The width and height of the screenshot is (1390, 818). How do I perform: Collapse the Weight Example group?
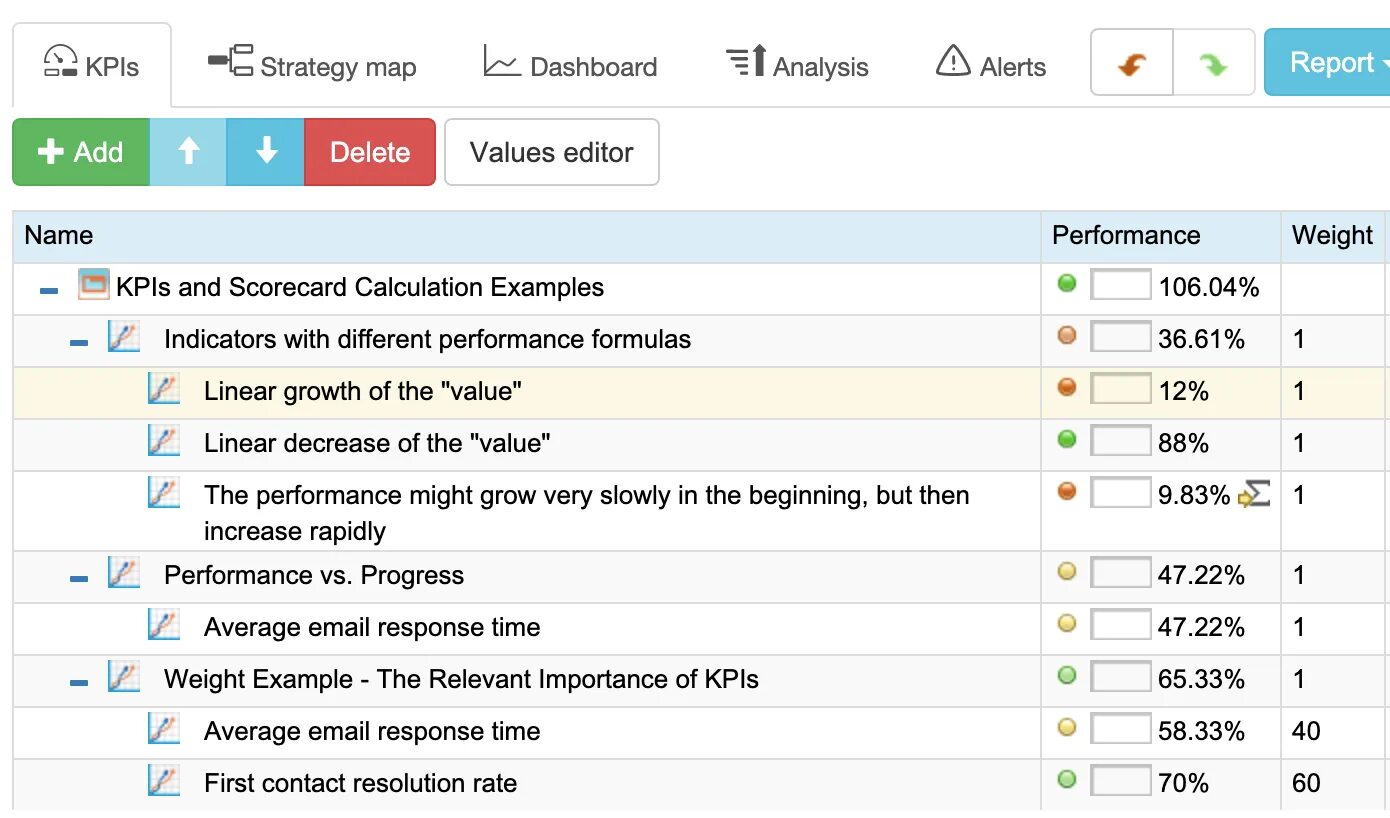point(79,682)
